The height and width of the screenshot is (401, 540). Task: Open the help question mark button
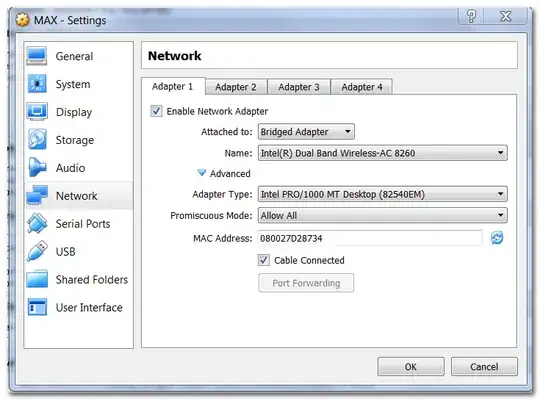point(471,16)
